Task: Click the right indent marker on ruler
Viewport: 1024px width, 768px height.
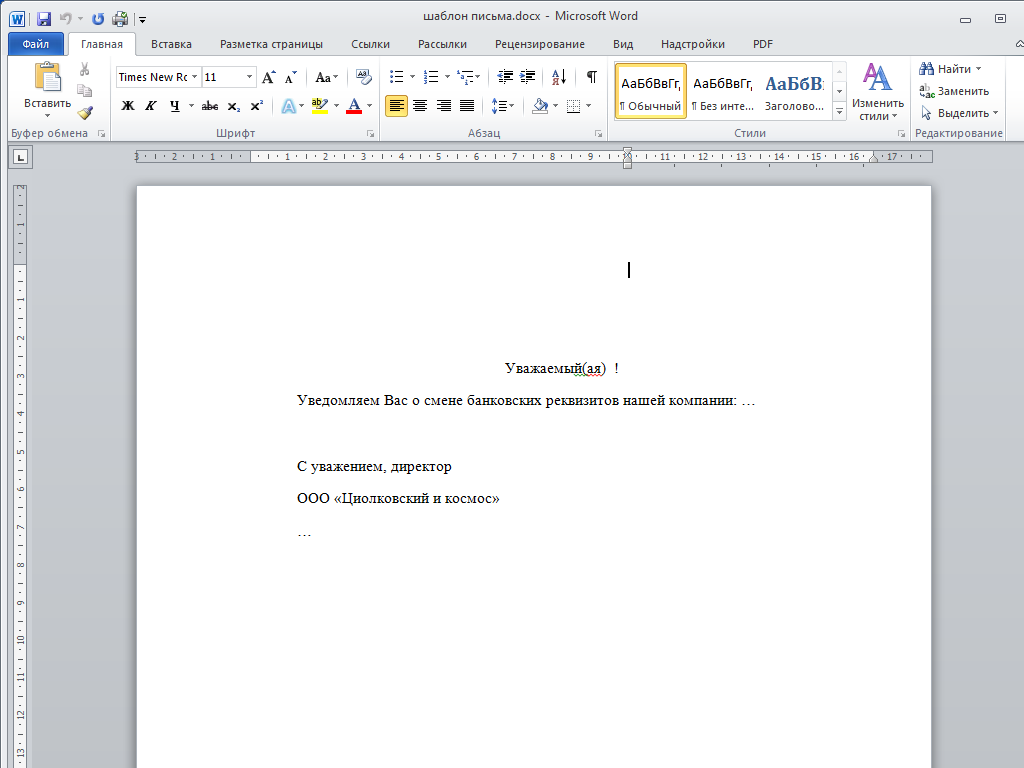Action: [x=874, y=158]
